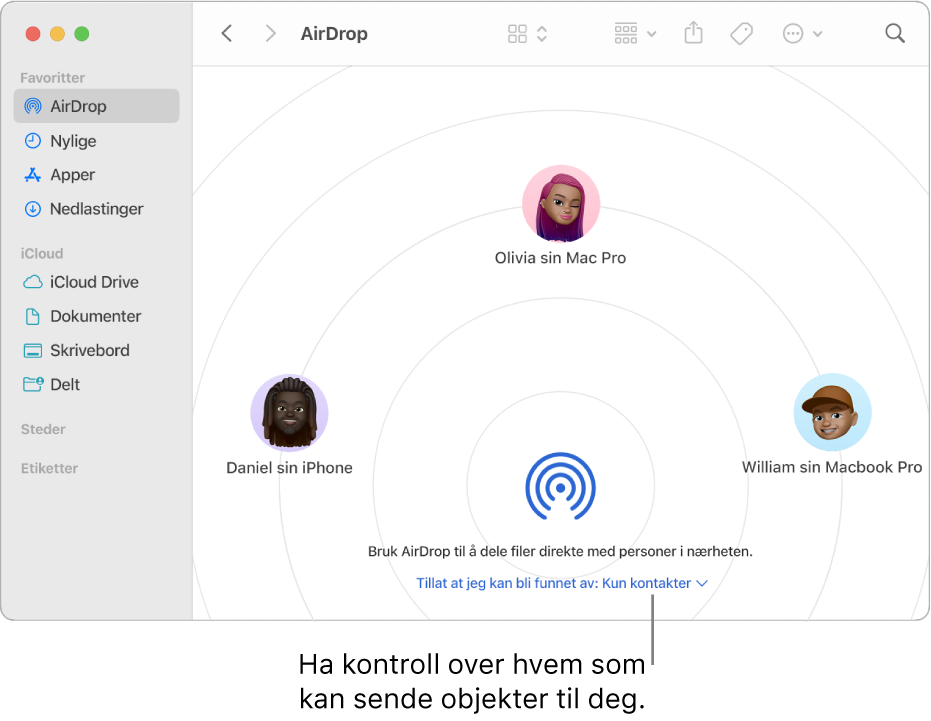The image size is (931, 721).
Task: Click the Share toolbar icon
Action: 694,33
